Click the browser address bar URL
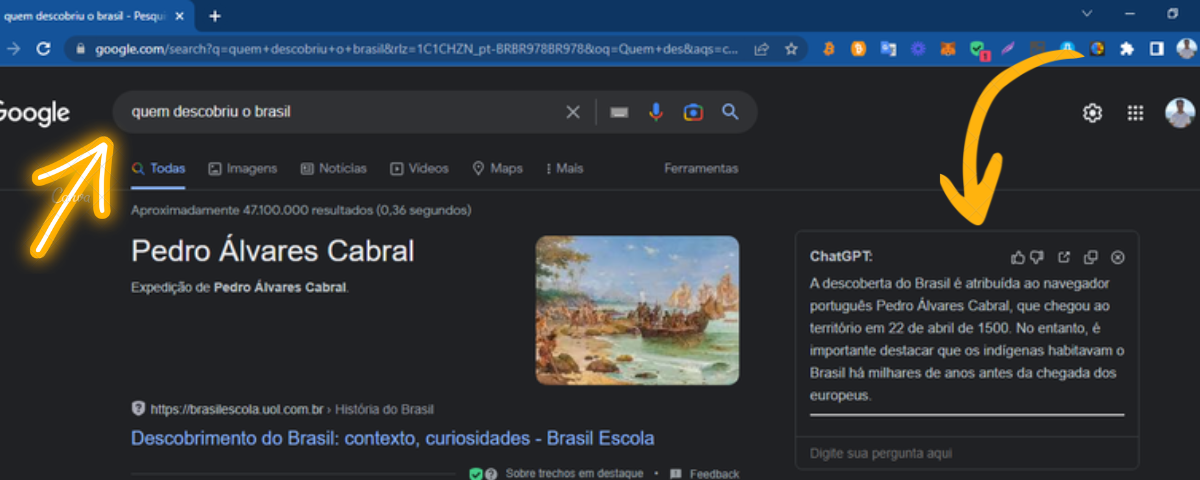This screenshot has height=480, width=1200. 417,48
